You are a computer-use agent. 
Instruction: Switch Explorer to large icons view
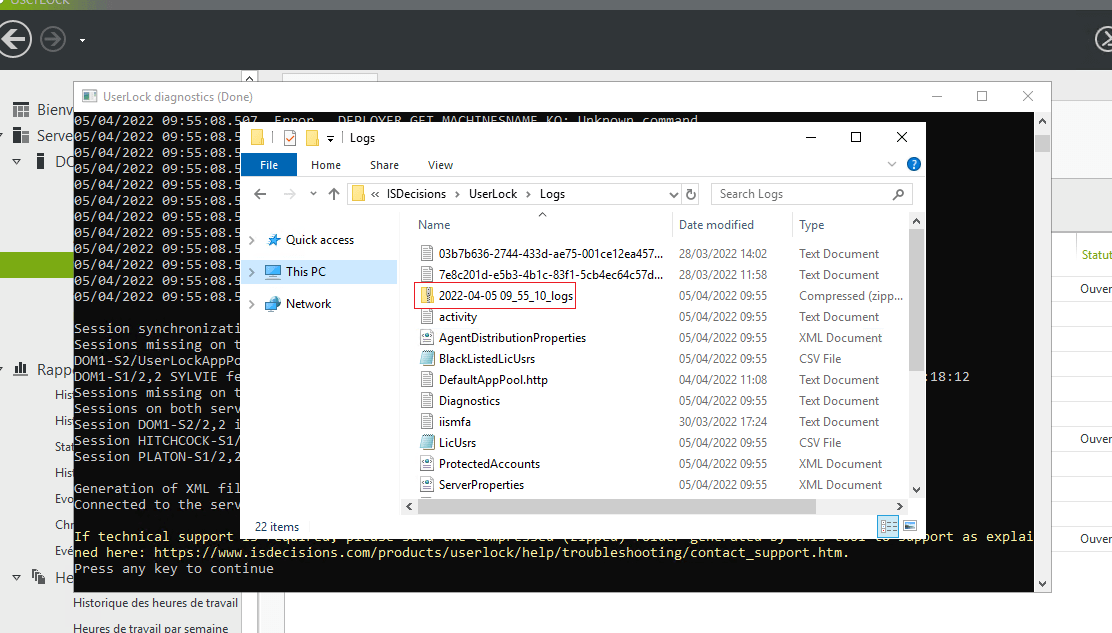coord(910,526)
